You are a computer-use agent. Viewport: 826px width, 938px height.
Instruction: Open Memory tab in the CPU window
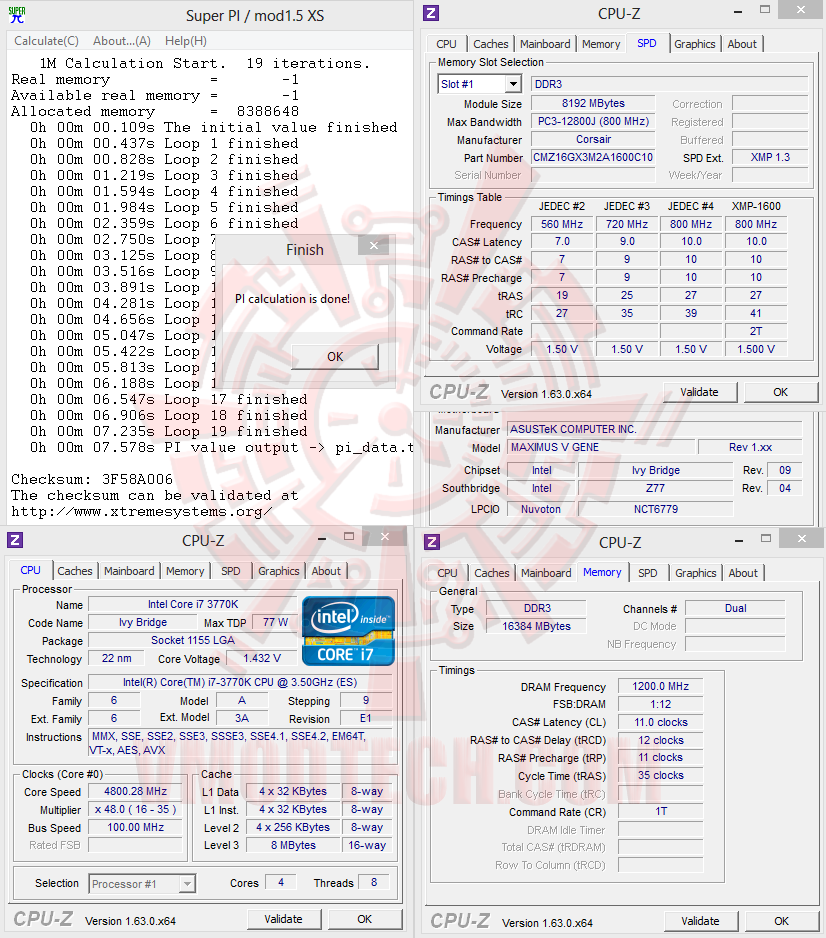pos(185,571)
